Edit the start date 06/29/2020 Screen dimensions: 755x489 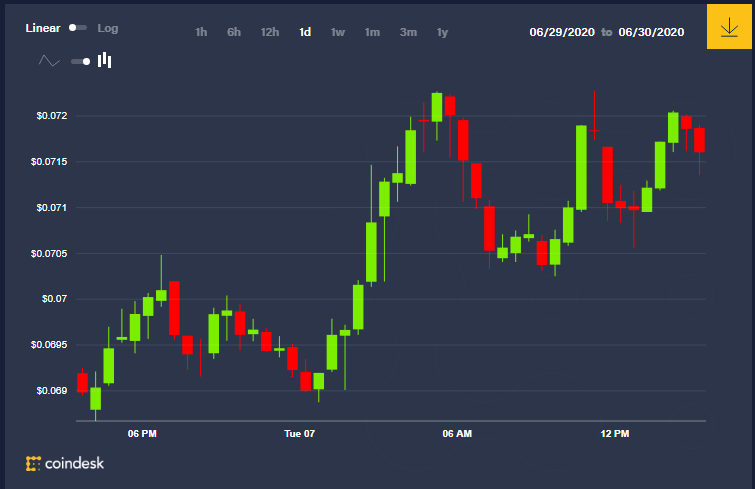point(562,32)
